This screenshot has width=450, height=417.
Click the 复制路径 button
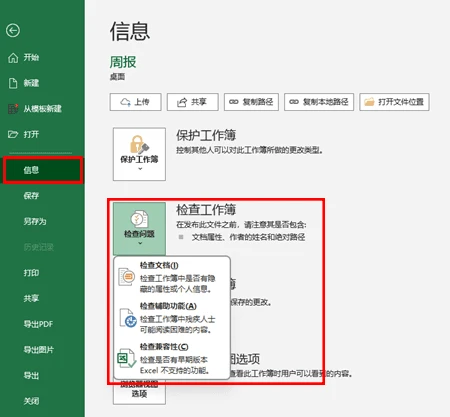pyautogui.click(x=251, y=102)
